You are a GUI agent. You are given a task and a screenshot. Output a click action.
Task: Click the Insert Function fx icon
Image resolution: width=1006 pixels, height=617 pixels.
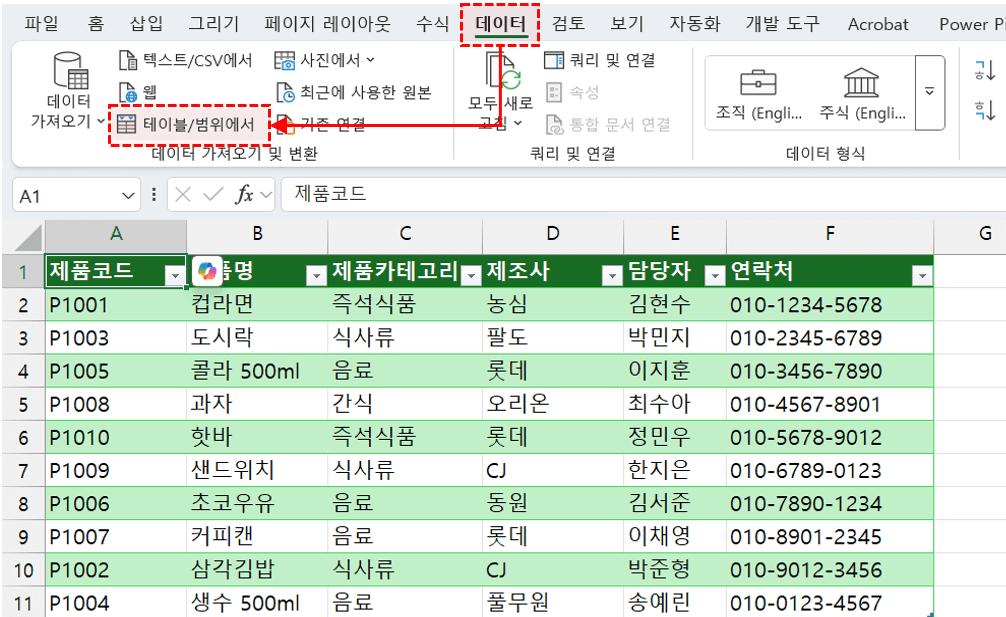246,195
